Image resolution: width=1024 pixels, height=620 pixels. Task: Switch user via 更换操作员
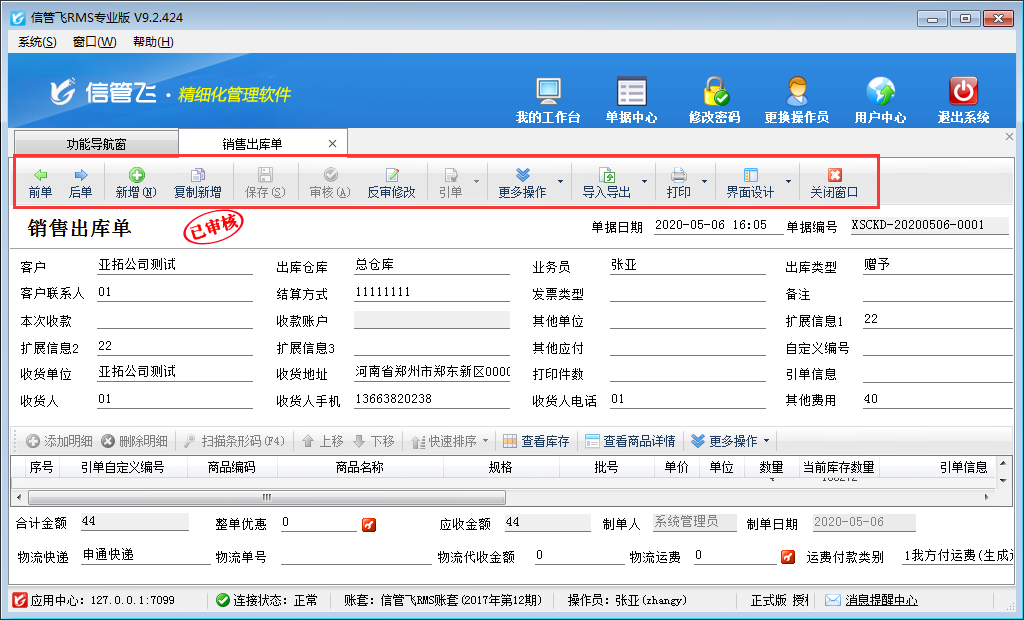click(796, 101)
